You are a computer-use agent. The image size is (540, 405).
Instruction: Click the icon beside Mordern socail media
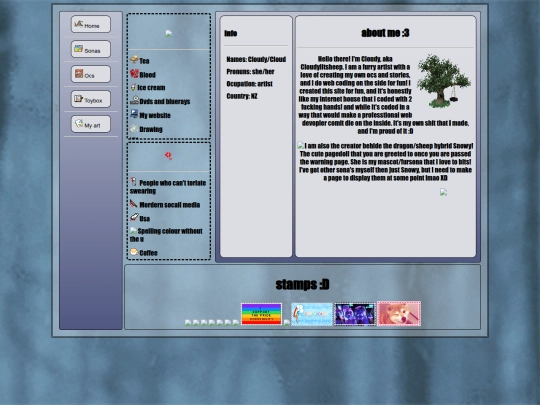tap(134, 204)
